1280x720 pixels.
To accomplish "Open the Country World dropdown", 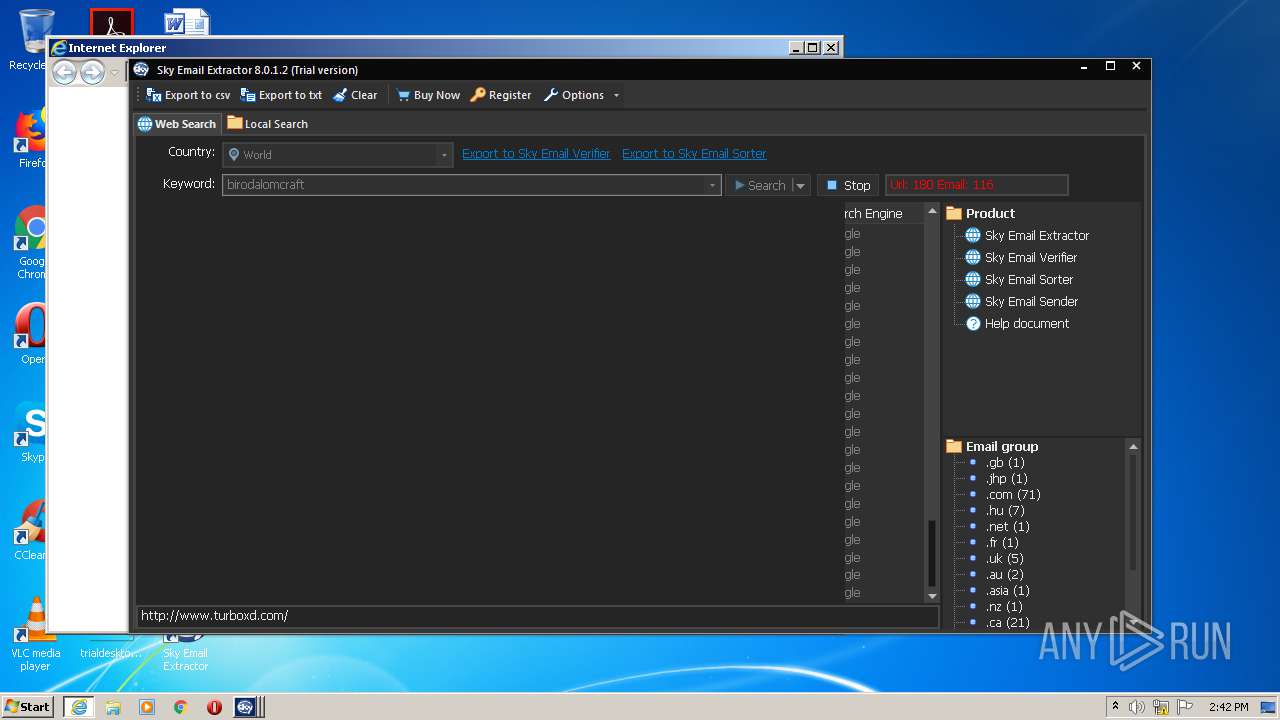I will tap(337, 155).
